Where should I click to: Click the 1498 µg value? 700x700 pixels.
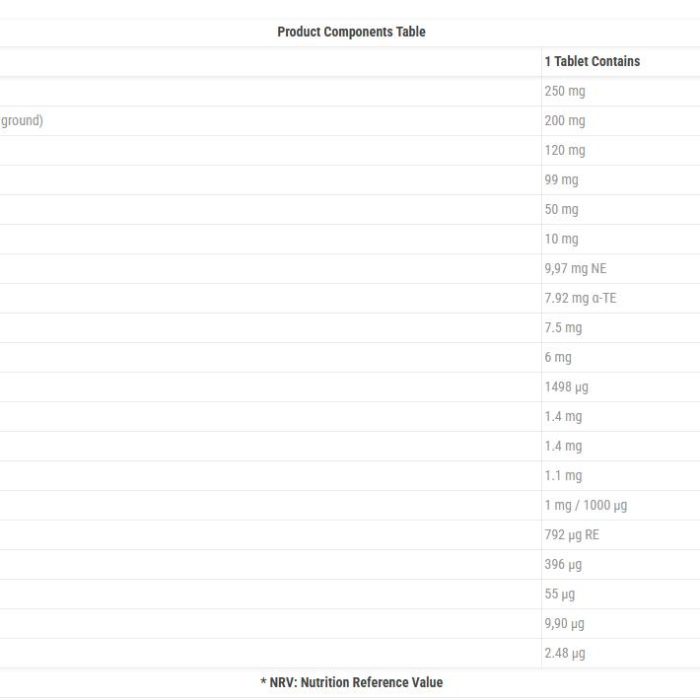567,387
